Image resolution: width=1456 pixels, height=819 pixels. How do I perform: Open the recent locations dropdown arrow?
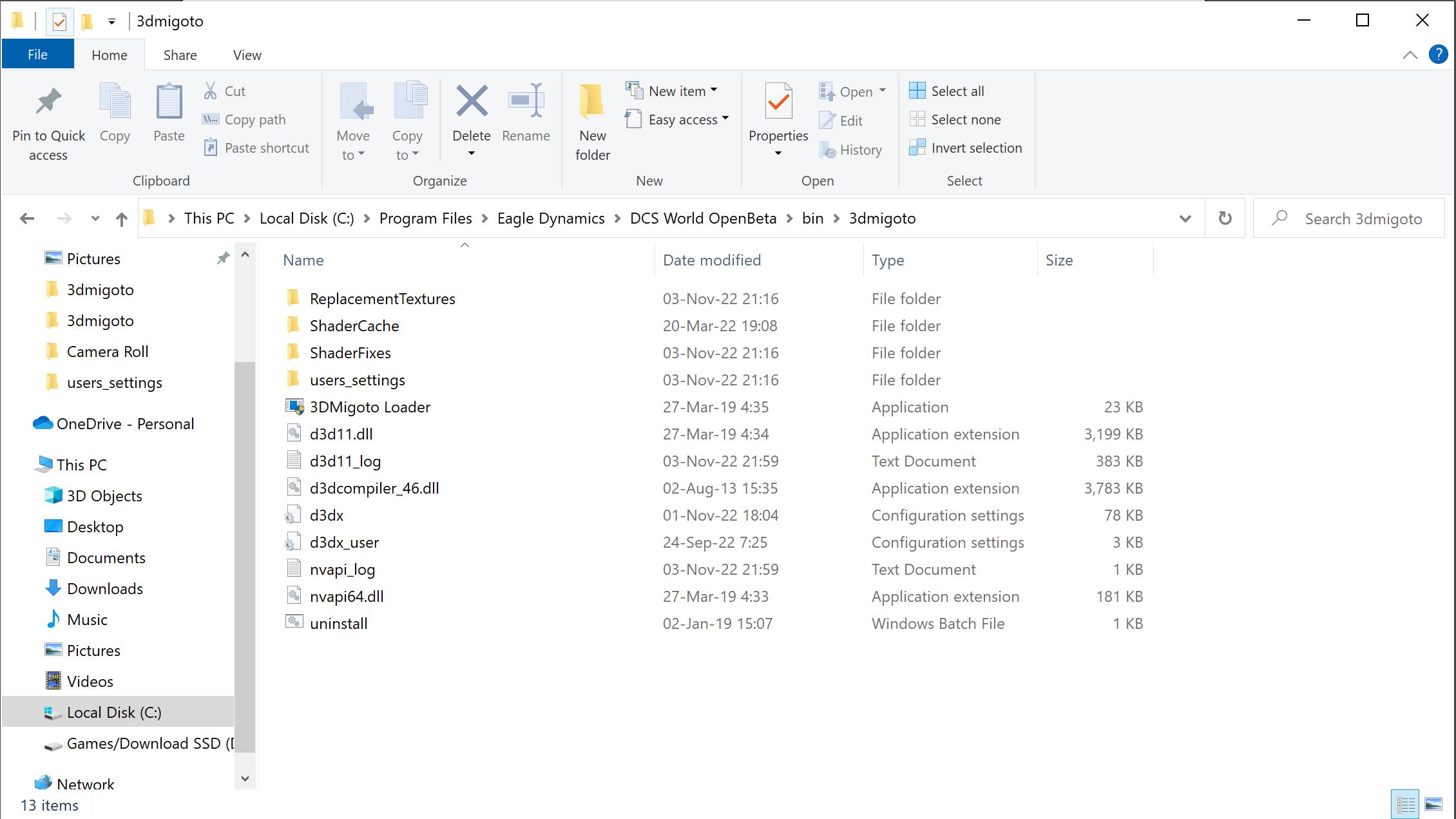95,219
